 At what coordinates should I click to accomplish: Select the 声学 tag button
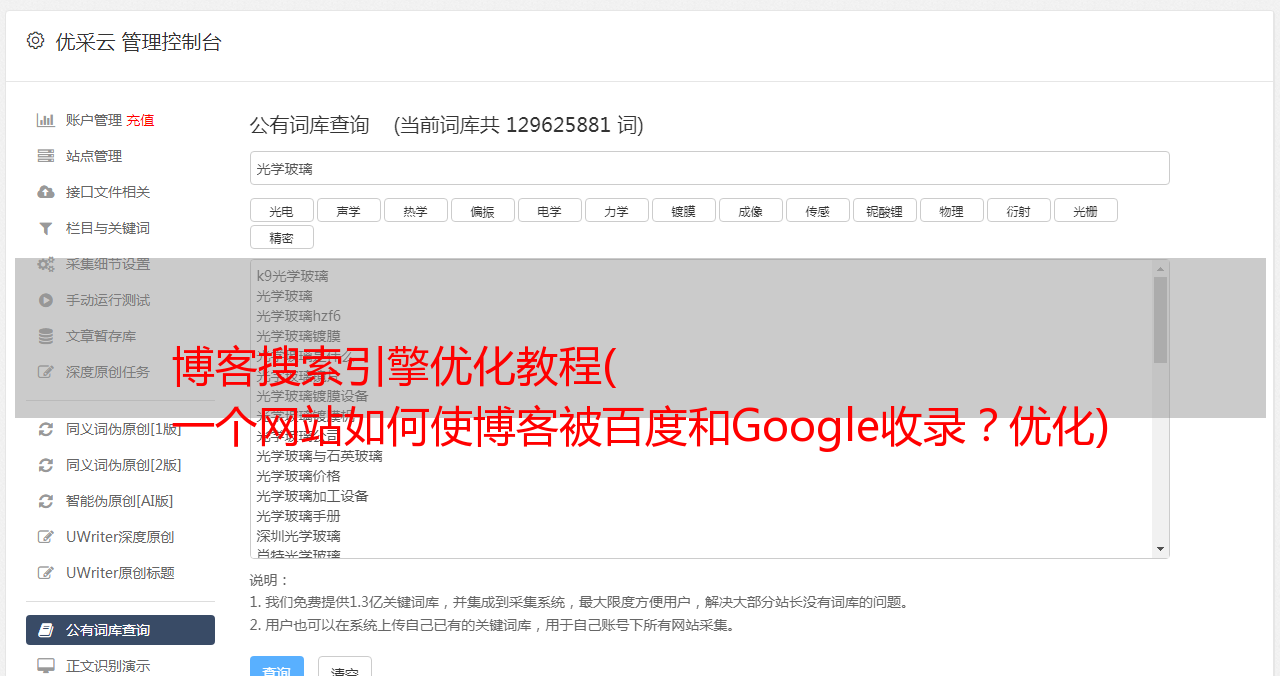tap(349, 210)
